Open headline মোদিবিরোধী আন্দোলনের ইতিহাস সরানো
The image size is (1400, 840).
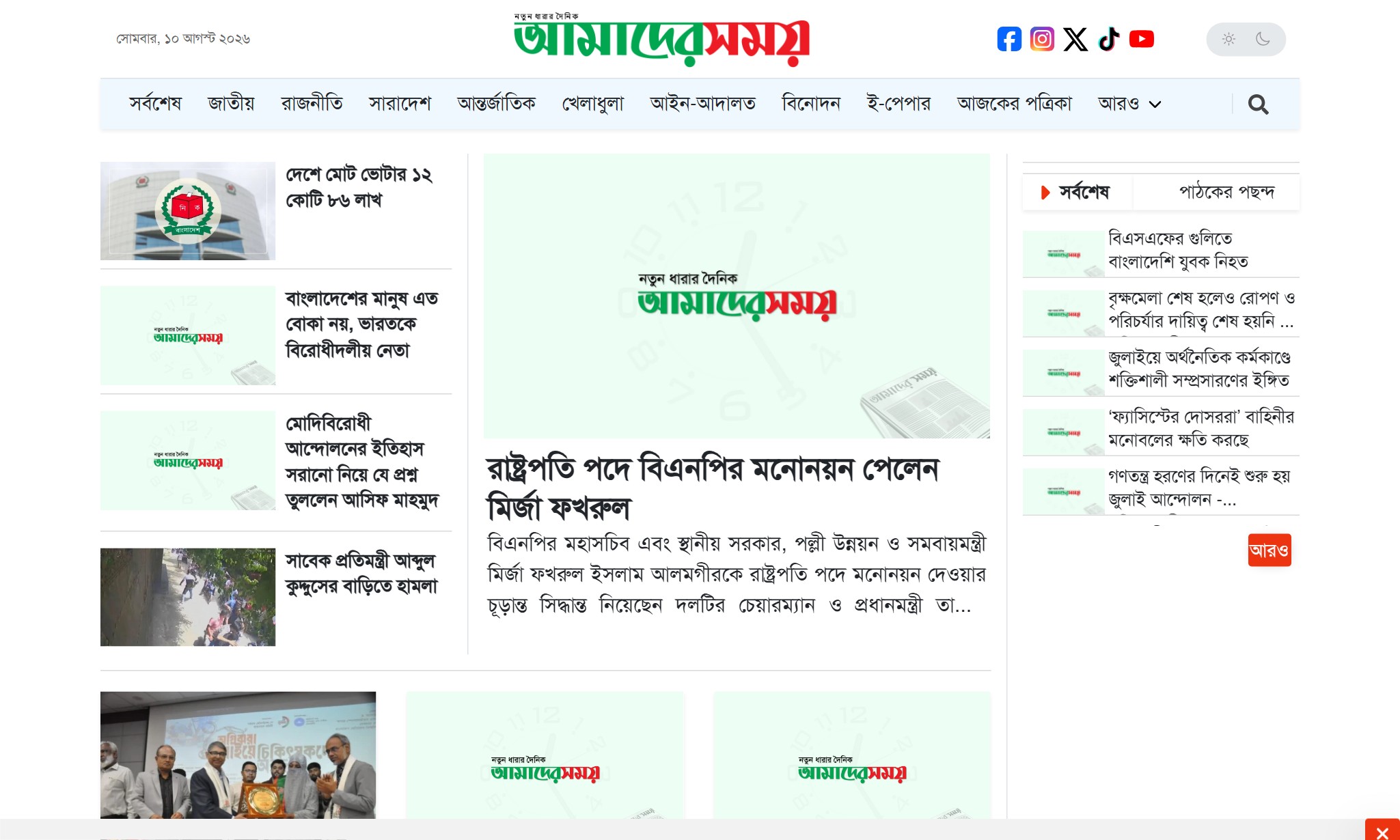pyautogui.click(x=361, y=462)
